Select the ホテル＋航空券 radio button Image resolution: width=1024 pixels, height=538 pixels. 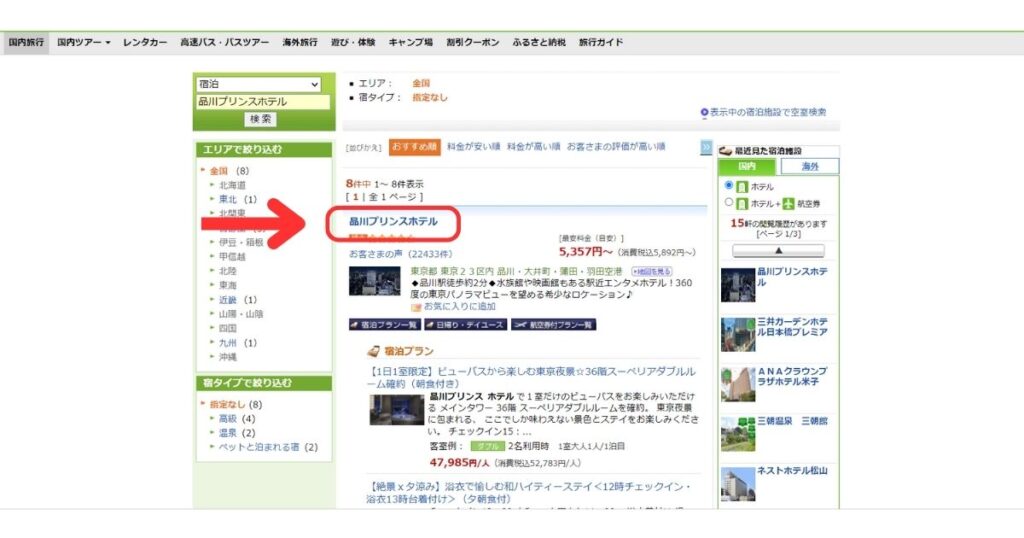[729, 203]
